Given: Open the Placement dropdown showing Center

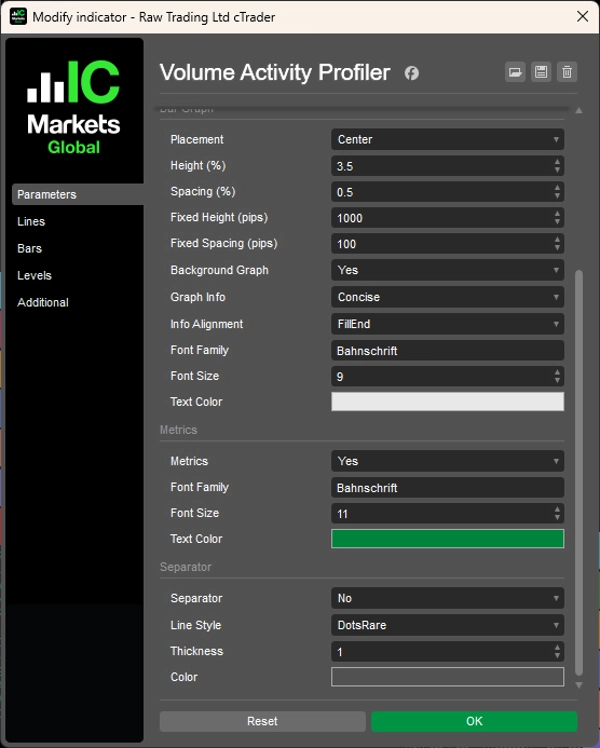Looking at the screenshot, I should pos(447,139).
